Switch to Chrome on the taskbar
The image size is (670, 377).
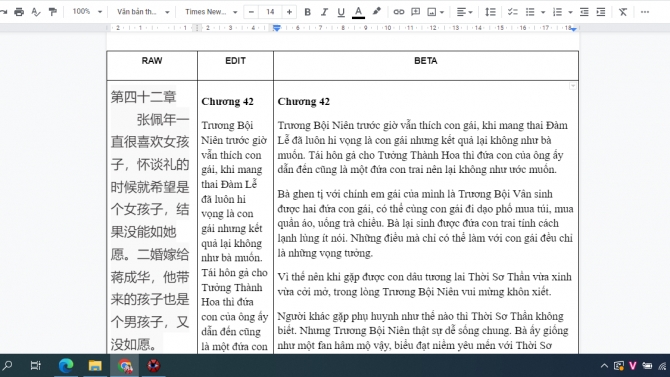point(125,366)
